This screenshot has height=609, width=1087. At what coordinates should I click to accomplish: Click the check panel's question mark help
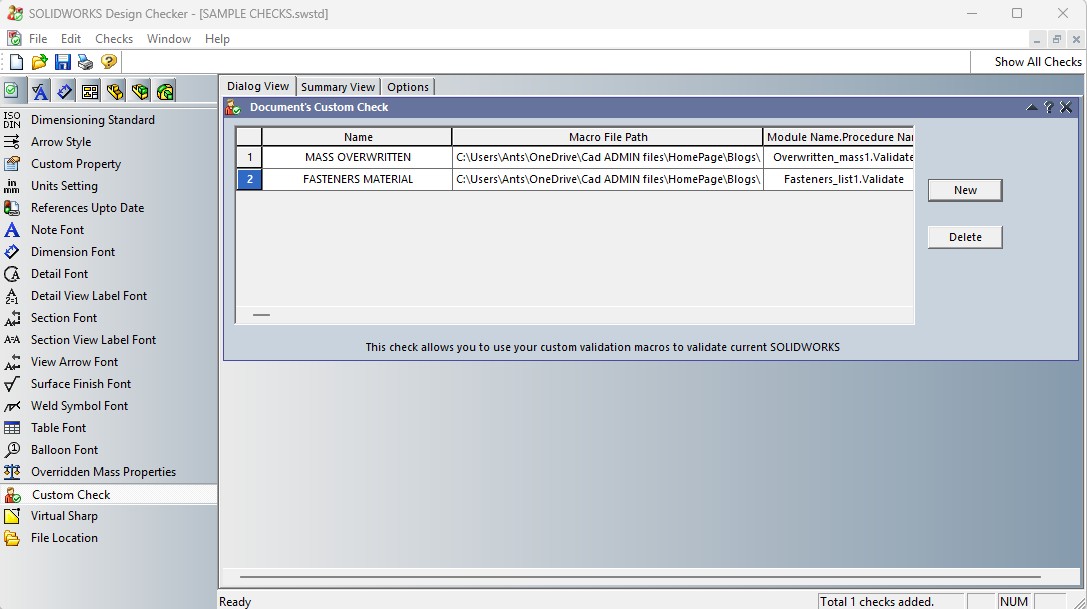point(1048,107)
